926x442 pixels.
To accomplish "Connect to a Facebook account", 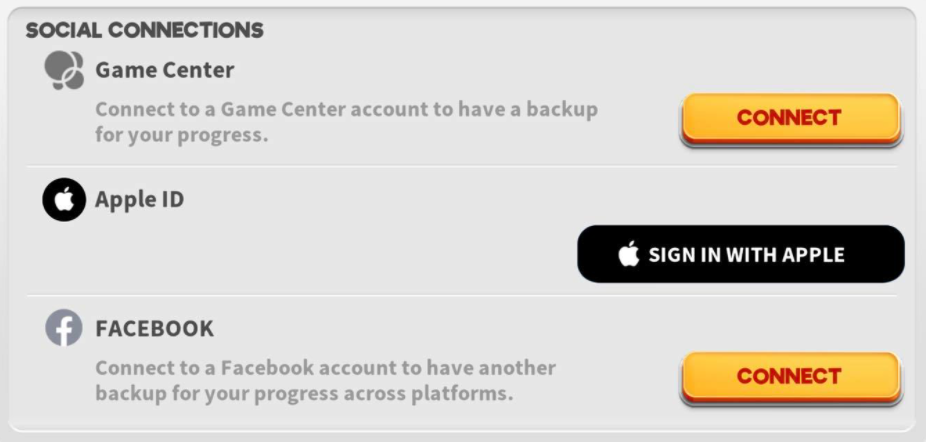I will tap(791, 378).
